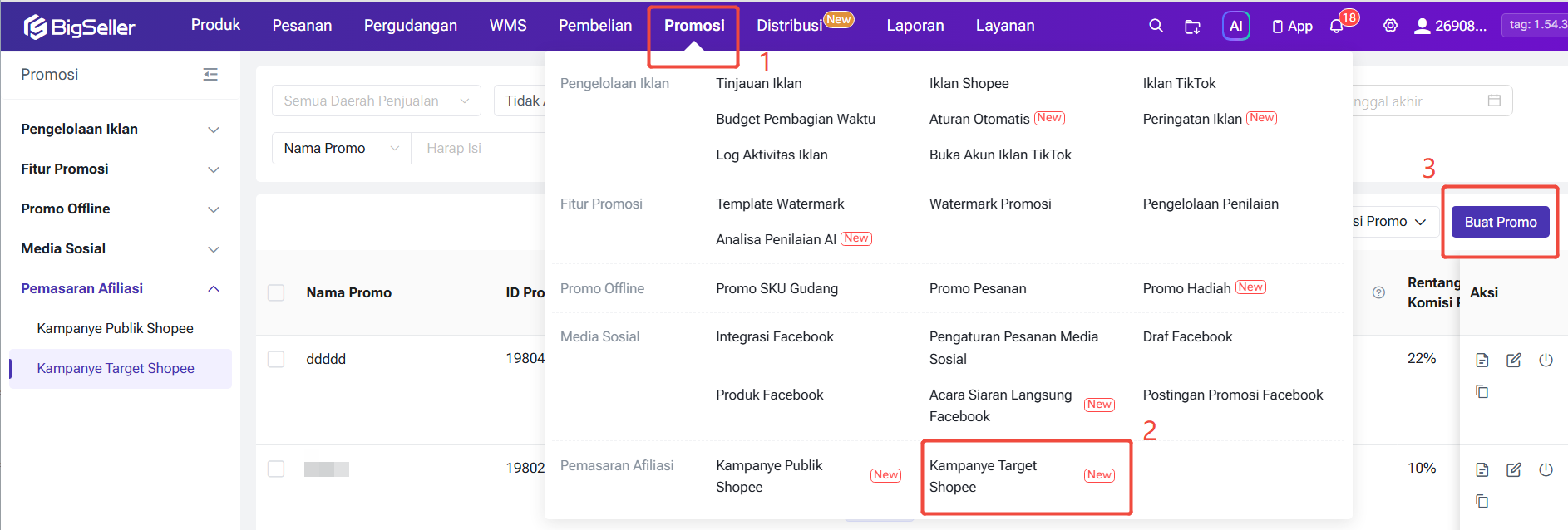Open the settings gear icon
Screen dimensions: 1568x530
point(1390,26)
